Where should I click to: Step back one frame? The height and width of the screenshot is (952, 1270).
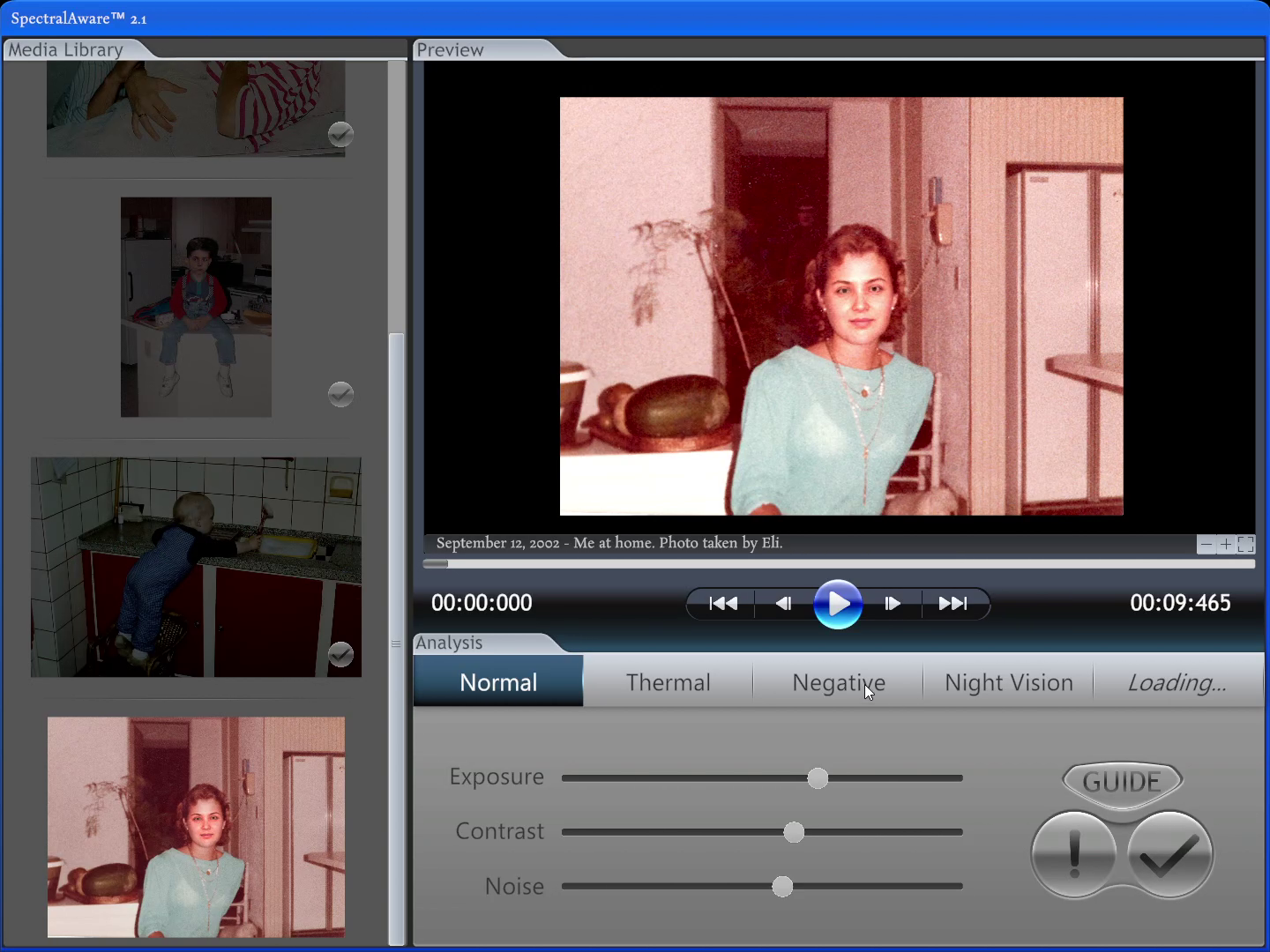[783, 604]
